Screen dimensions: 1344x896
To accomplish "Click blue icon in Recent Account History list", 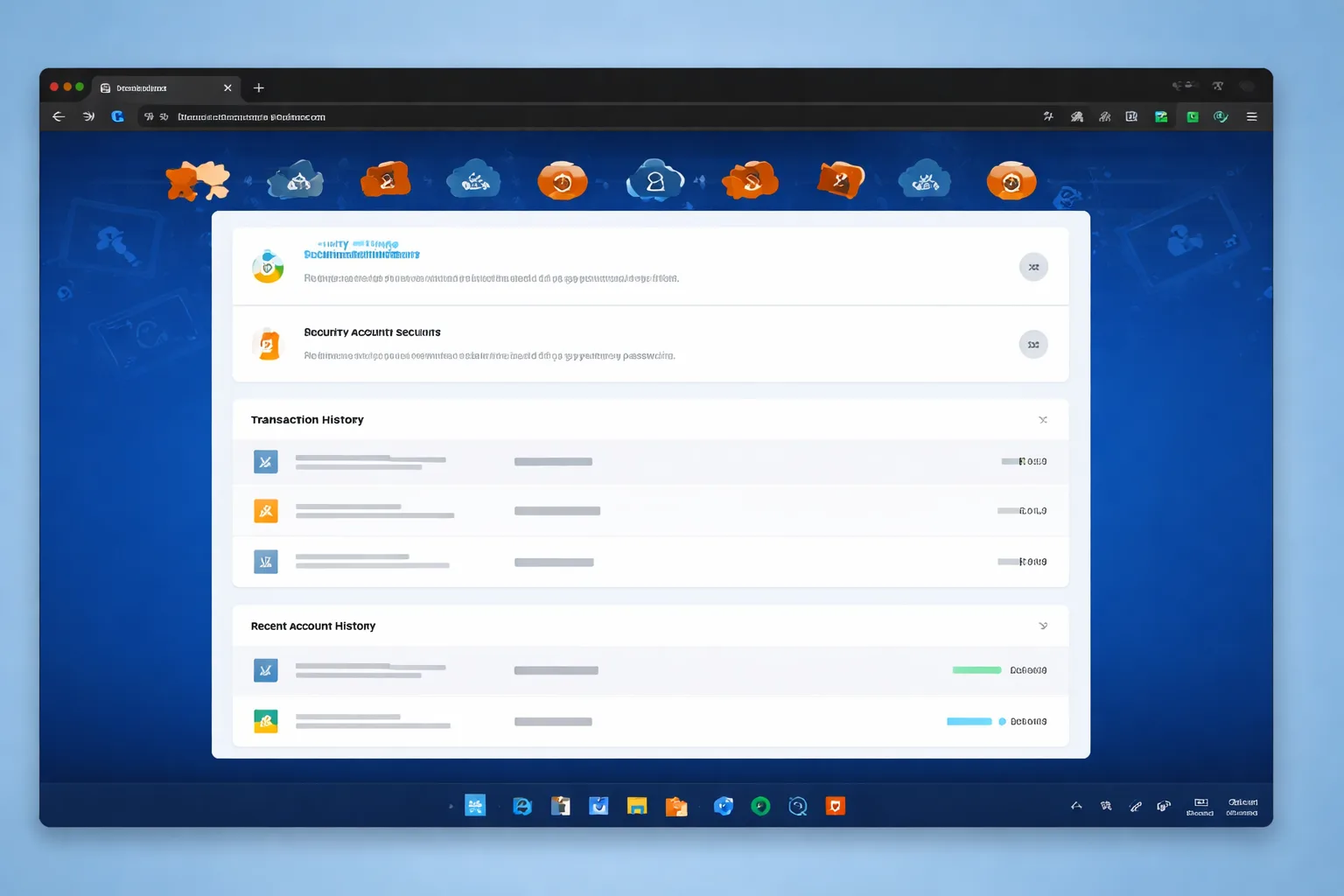I will click(x=266, y=670).
